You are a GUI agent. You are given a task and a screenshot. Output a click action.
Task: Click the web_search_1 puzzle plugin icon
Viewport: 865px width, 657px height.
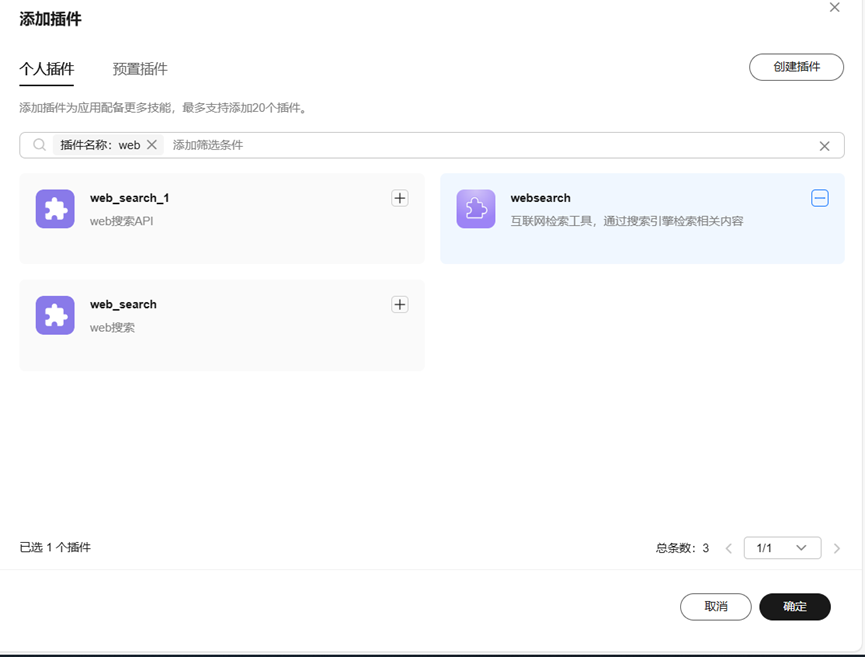pyautogui.click(x=55, y=209)
